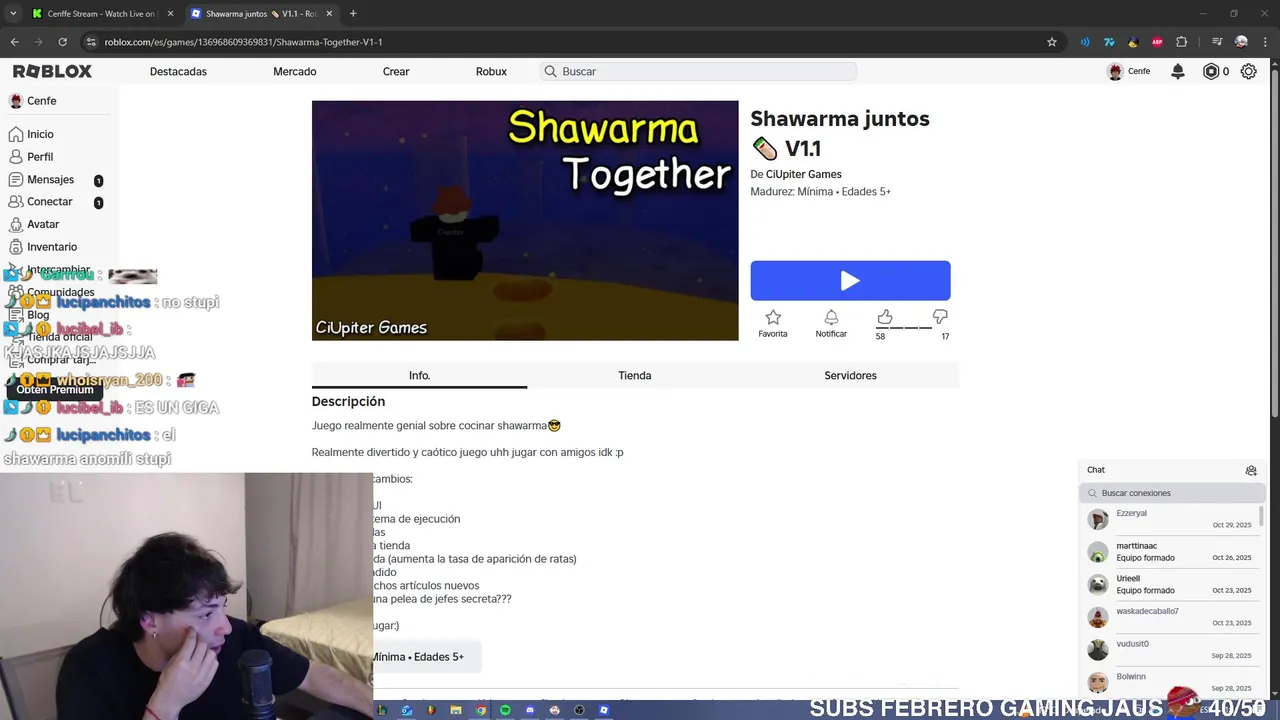This screenshot has height=720, width=1280.
Task: Close the Shawarma juntos browser tab
Action: pos(330,14)
